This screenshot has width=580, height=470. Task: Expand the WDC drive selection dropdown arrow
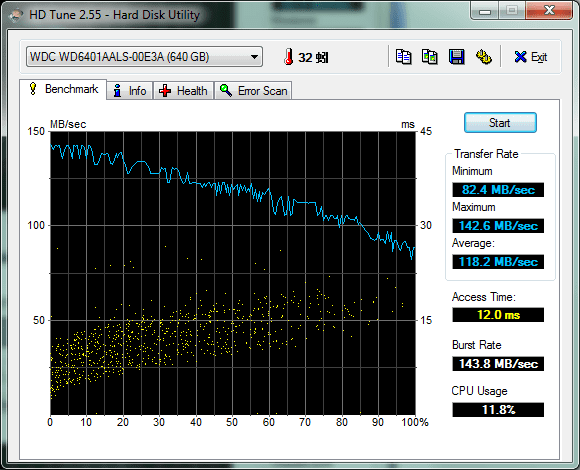point(254,57)
